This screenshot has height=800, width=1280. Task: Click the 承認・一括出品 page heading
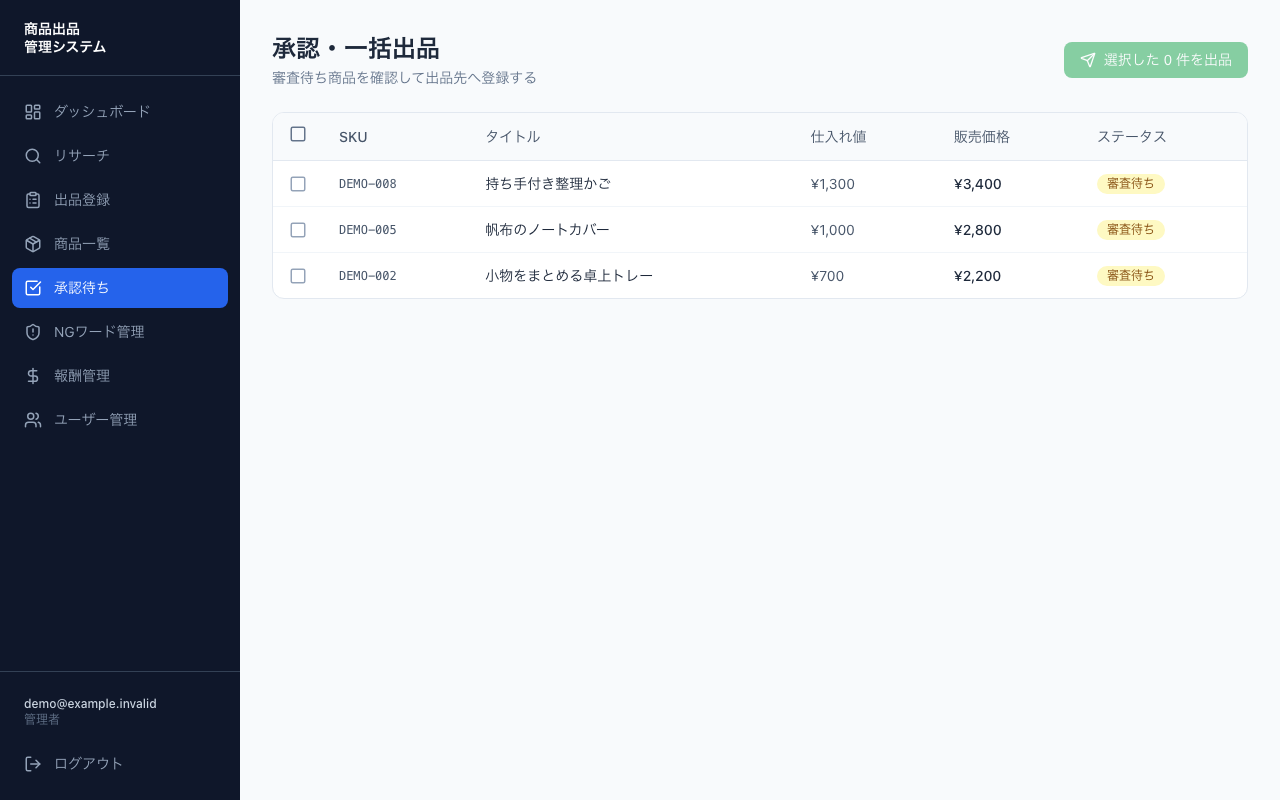click(355, 48)
